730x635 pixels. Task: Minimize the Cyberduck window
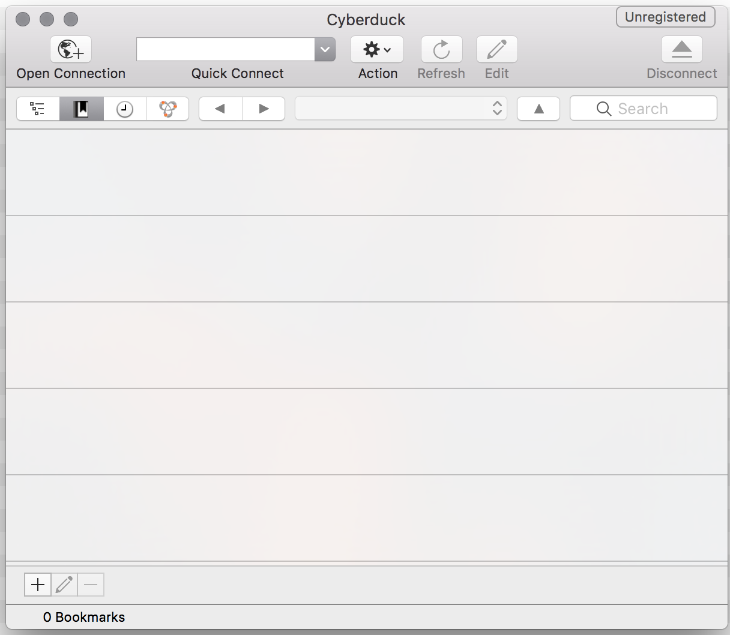47,19
